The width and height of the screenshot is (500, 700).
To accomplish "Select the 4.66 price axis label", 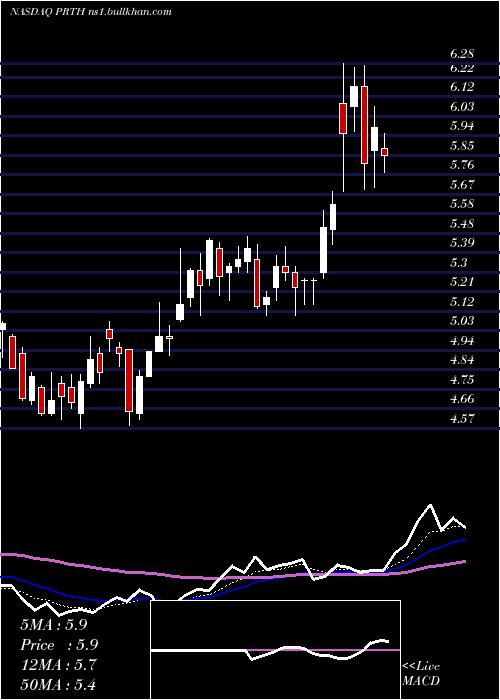I will 462,399.
